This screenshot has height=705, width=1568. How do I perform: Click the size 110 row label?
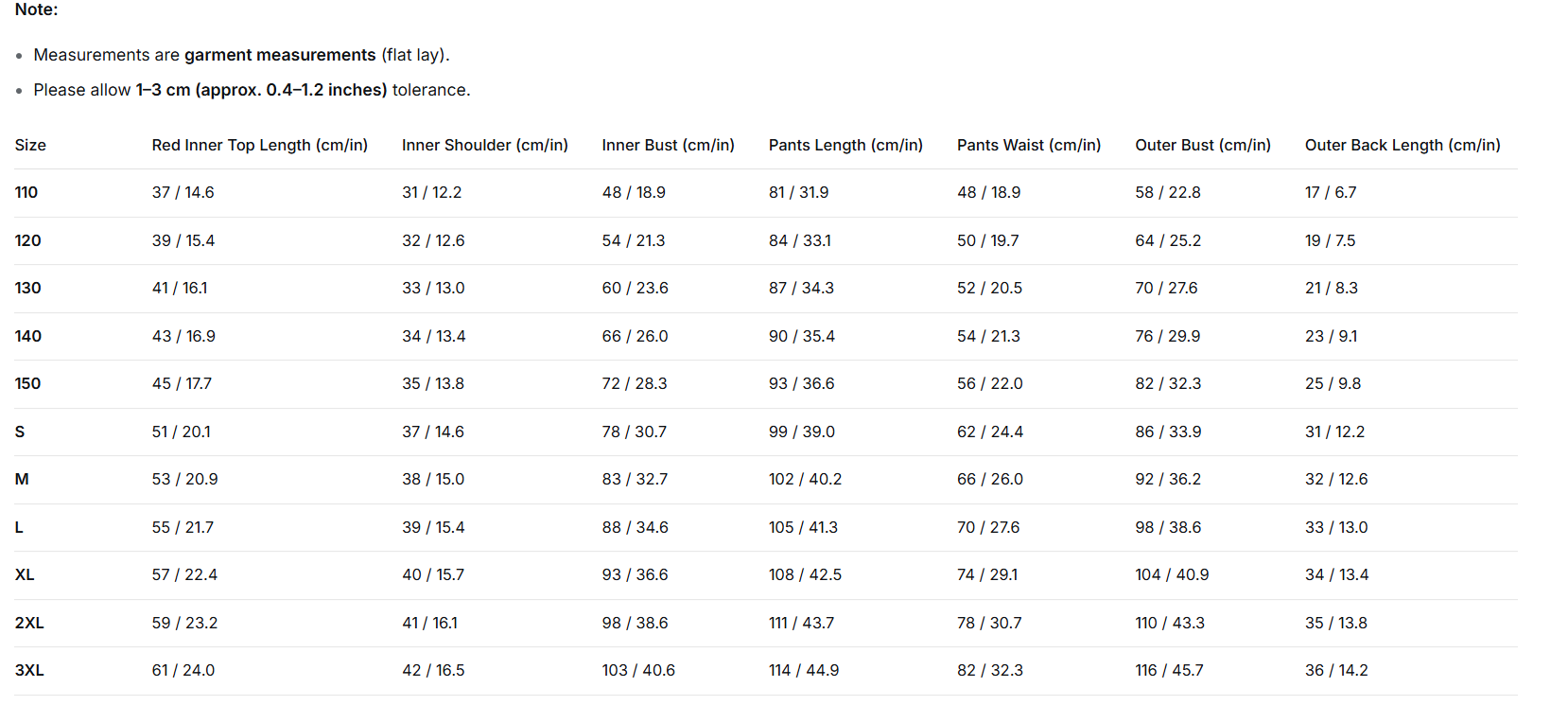[26, 192]
